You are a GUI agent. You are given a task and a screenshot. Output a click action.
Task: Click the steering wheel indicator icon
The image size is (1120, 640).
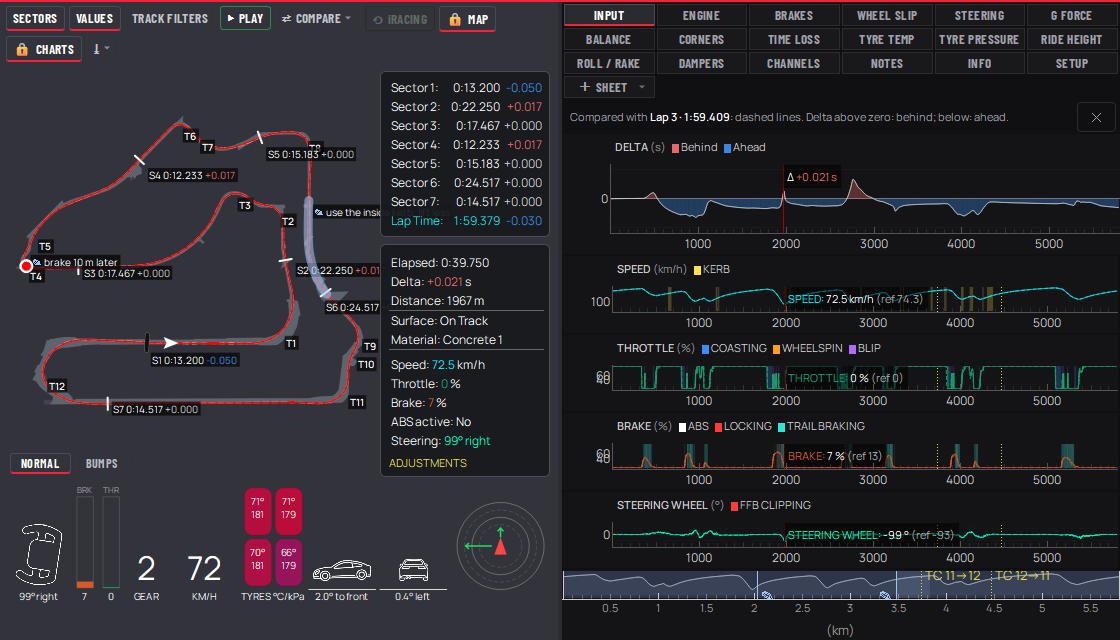point(39,552)
